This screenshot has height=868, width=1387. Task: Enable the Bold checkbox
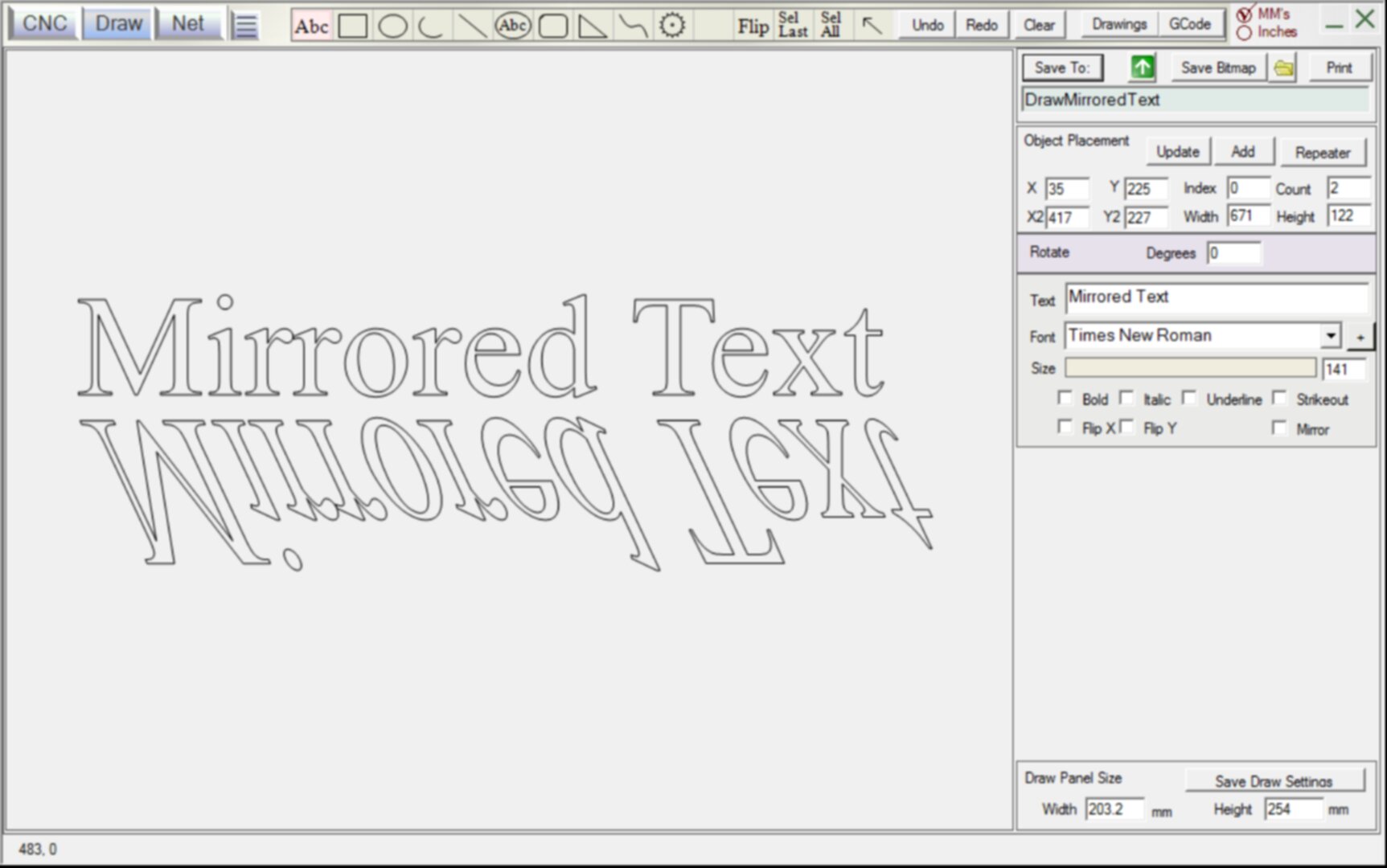(x=1065, y=398)
